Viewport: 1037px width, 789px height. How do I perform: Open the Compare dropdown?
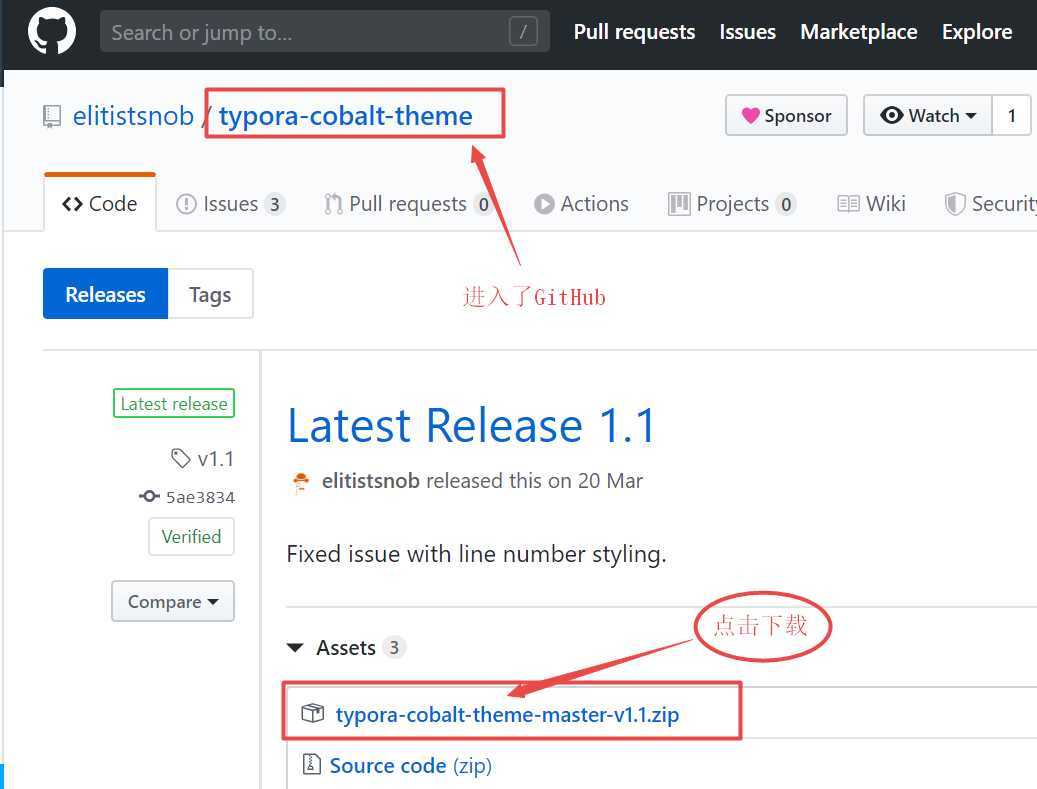173,601
